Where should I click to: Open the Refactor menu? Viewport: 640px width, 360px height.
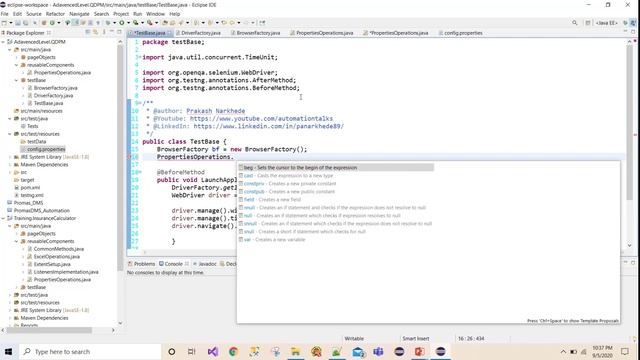pos(55,14)
